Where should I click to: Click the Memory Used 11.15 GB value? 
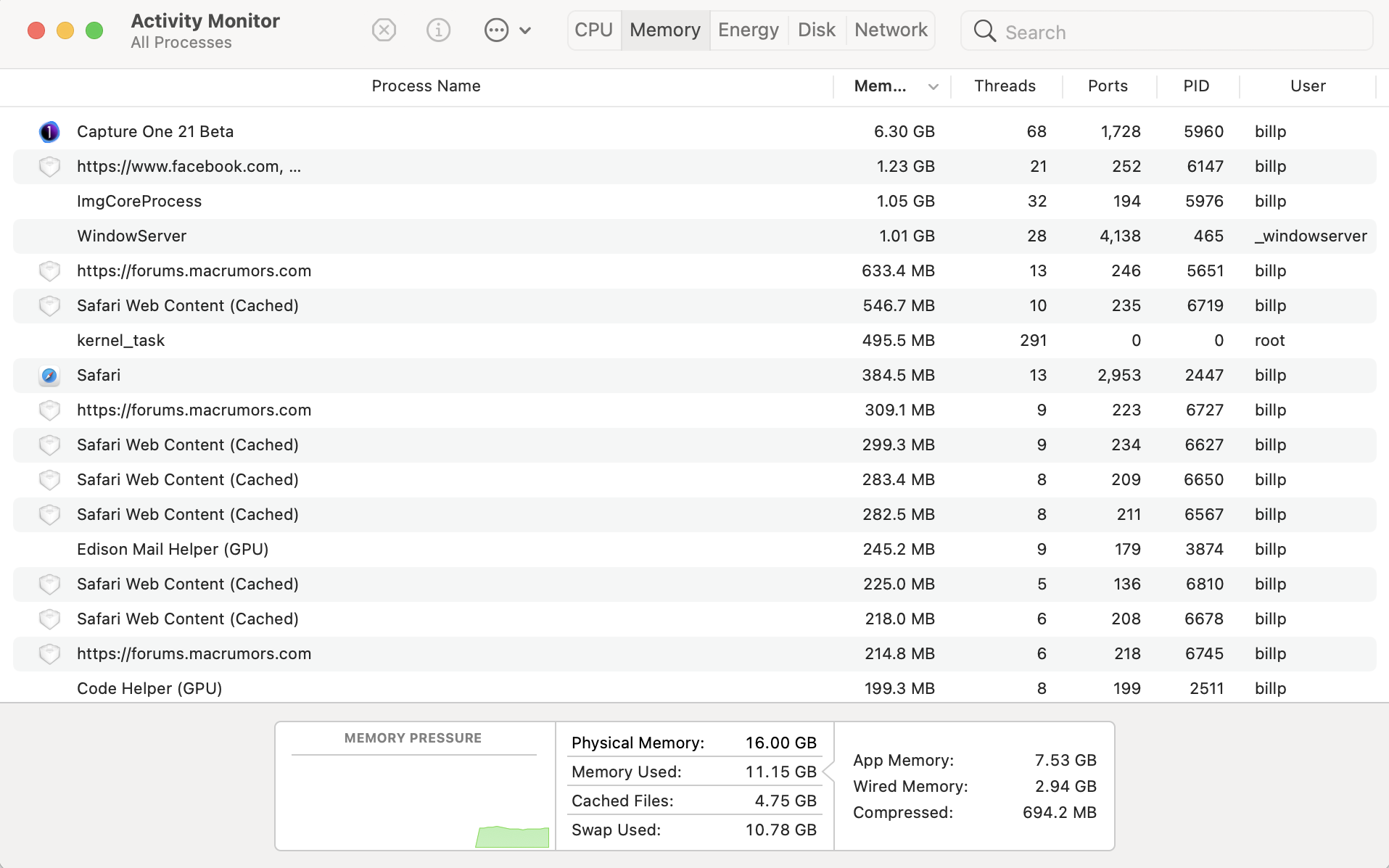(780, 772)
